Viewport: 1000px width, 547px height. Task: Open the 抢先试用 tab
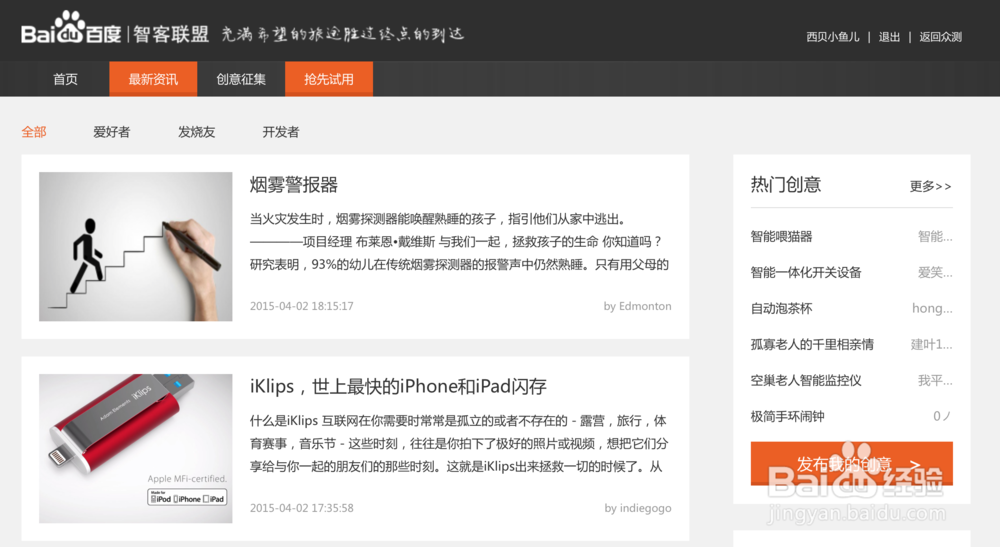pyautogui.click(x=329, y=79)
